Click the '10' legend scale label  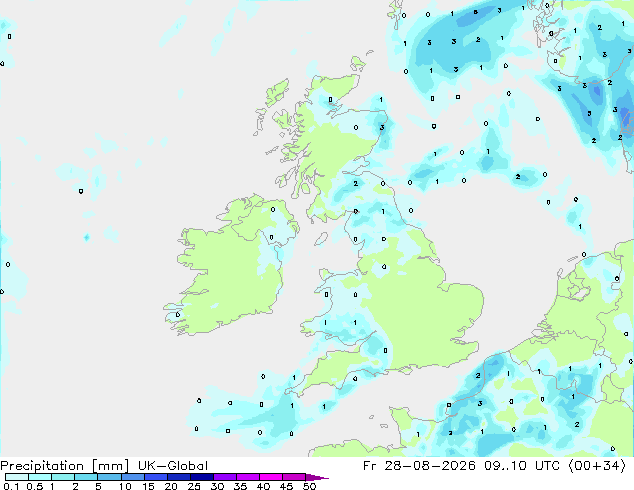(x=125, y=486)
